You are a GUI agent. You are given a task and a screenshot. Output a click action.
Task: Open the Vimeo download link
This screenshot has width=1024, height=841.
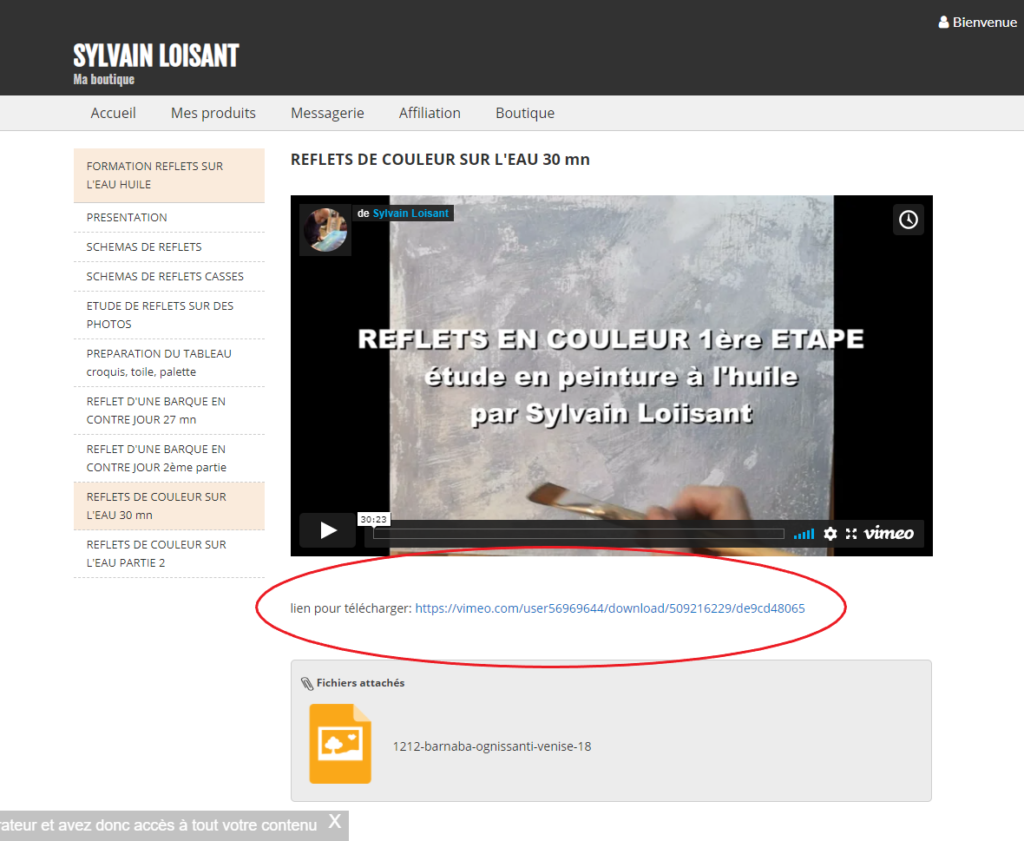[x=610, y=609]
